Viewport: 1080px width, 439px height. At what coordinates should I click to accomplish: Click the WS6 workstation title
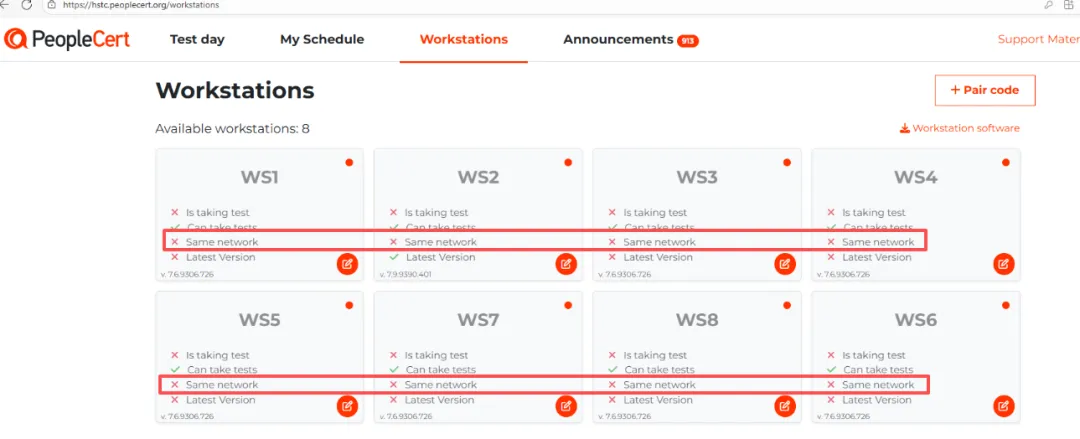pos(915,320)
